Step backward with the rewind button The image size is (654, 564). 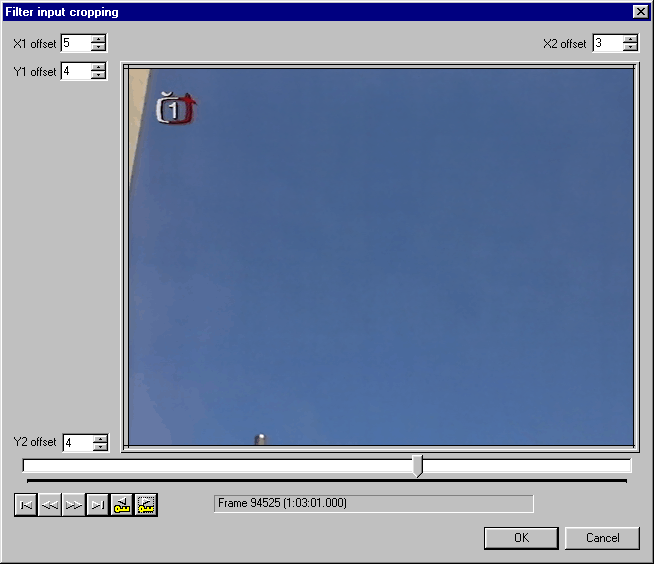point(50,505)
